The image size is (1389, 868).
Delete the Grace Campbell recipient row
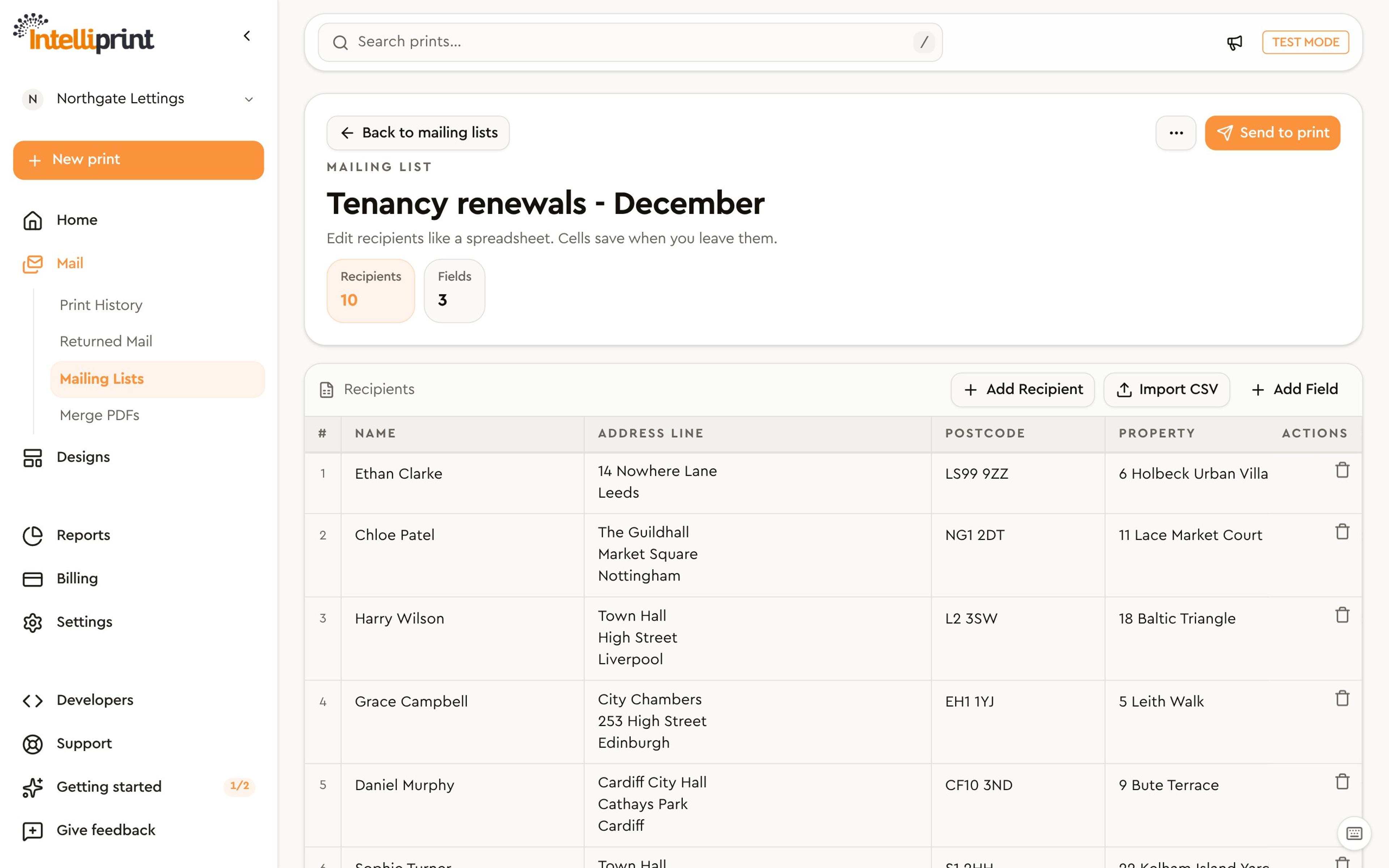(x=1342, y=698)
